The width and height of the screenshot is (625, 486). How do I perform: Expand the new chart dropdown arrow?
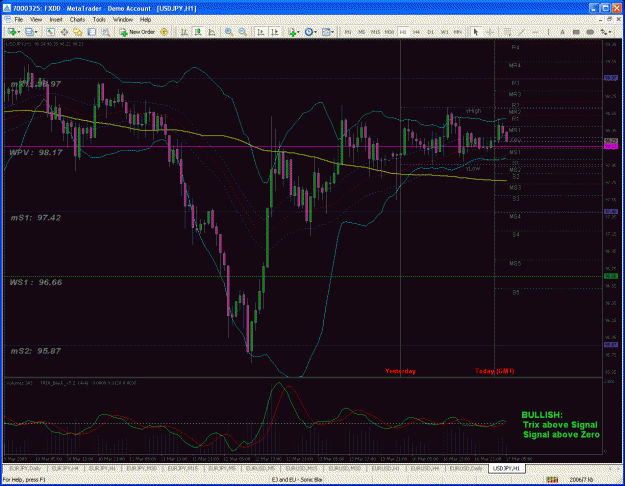pyautogui.click(x=19, y=32)
